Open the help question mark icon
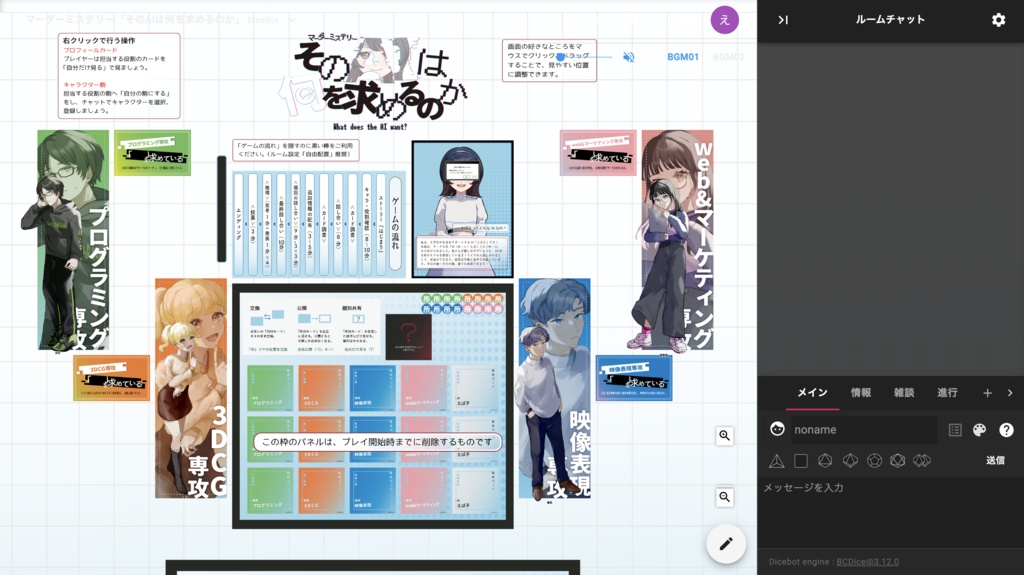The width and height of the screenshot is (1024, 575). click(x=1006, y=430)
